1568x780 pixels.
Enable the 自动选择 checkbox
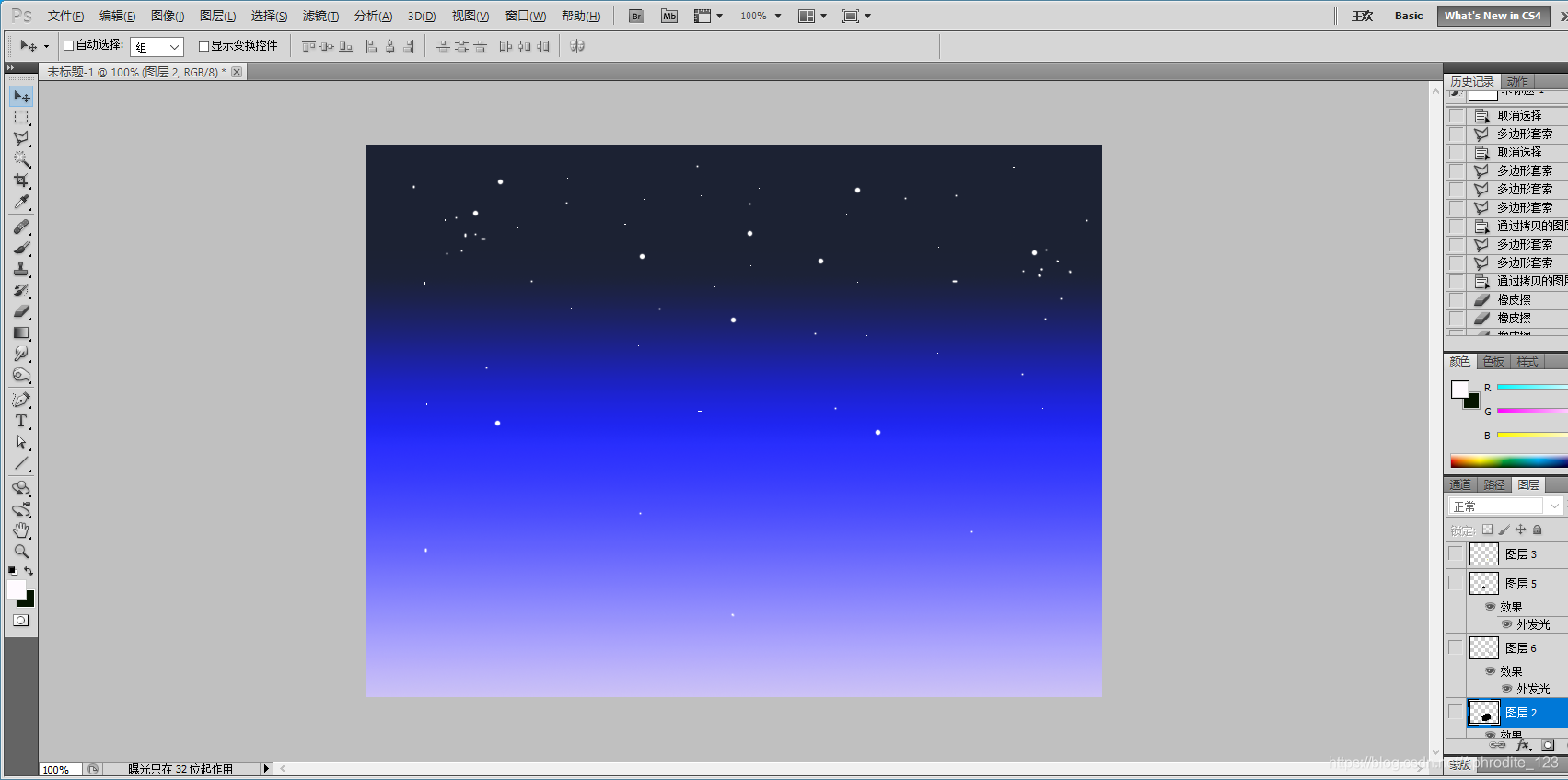(x=68, y=45)
